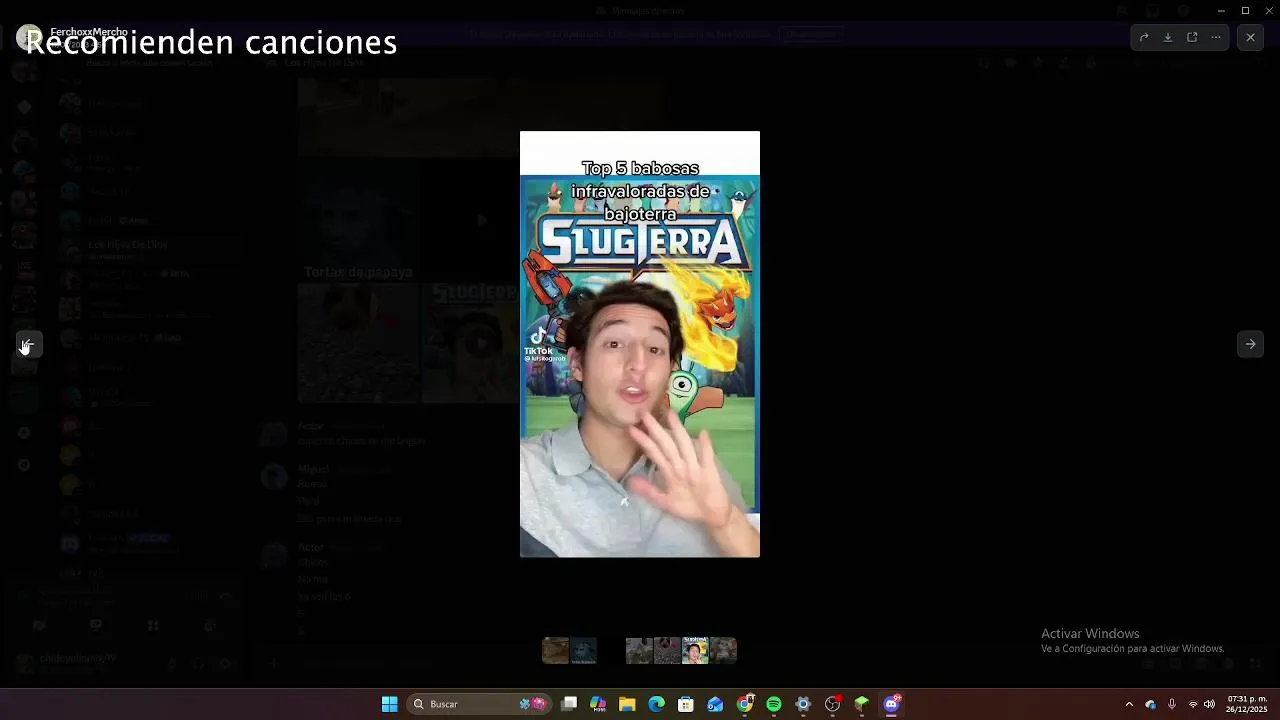1280x720 pixels.
Task: Open Microsoft Edge from the taskbar
Action: click(656, 704)
